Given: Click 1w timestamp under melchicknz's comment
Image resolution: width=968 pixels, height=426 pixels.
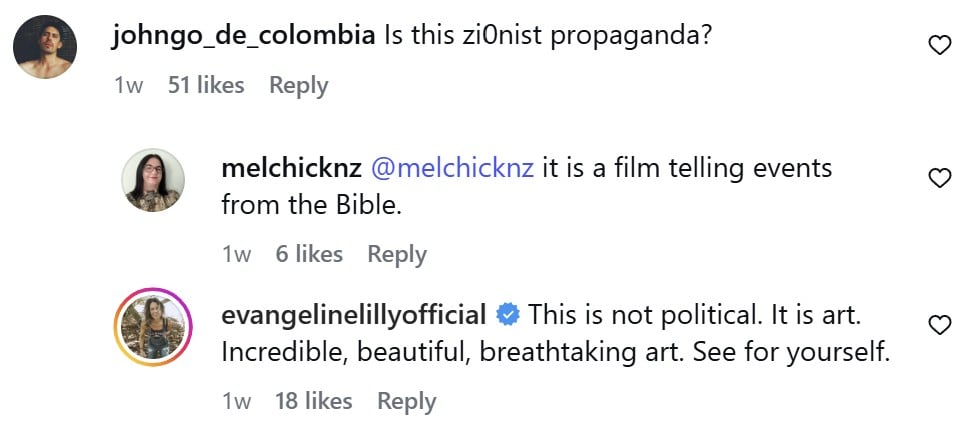Looking at the screenshot, I should pyautogui.click(x=236, y=254).
